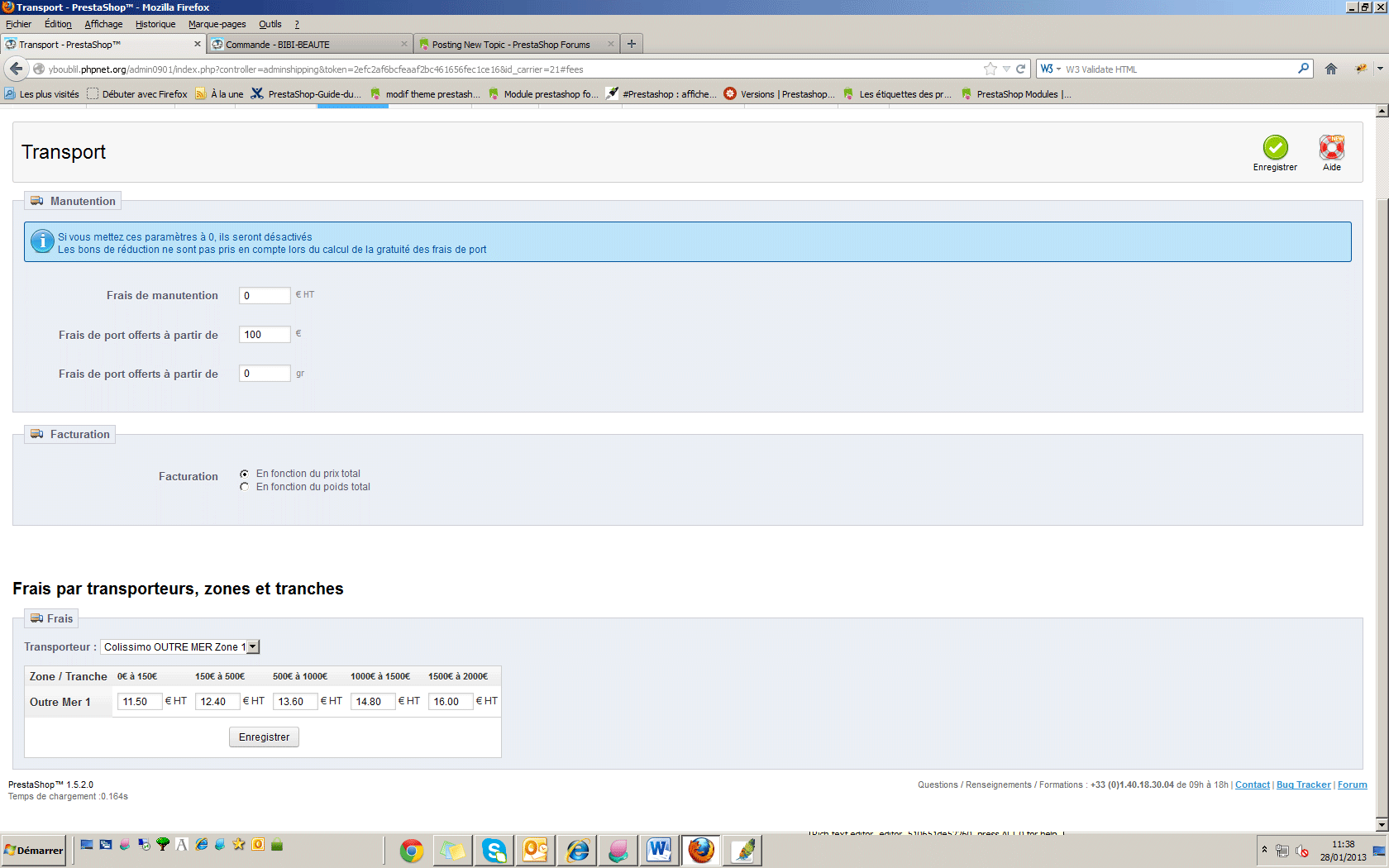Click the Frais de manutention input field
The image size is (1389, 868).
265,295
